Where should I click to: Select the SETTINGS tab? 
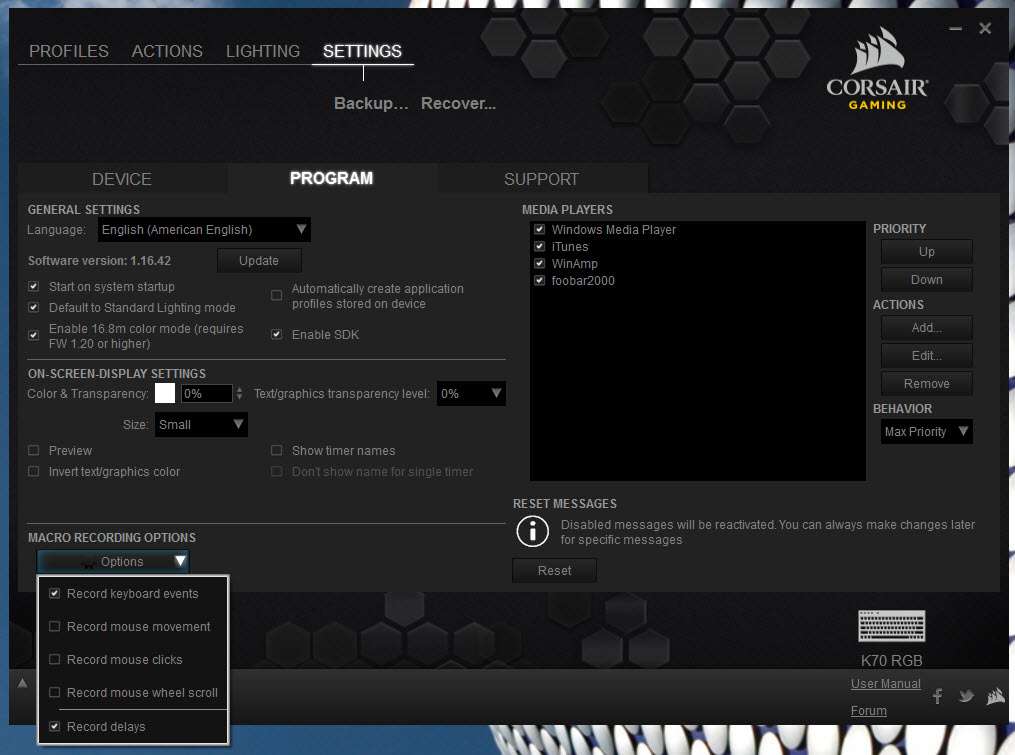point(362,51)
